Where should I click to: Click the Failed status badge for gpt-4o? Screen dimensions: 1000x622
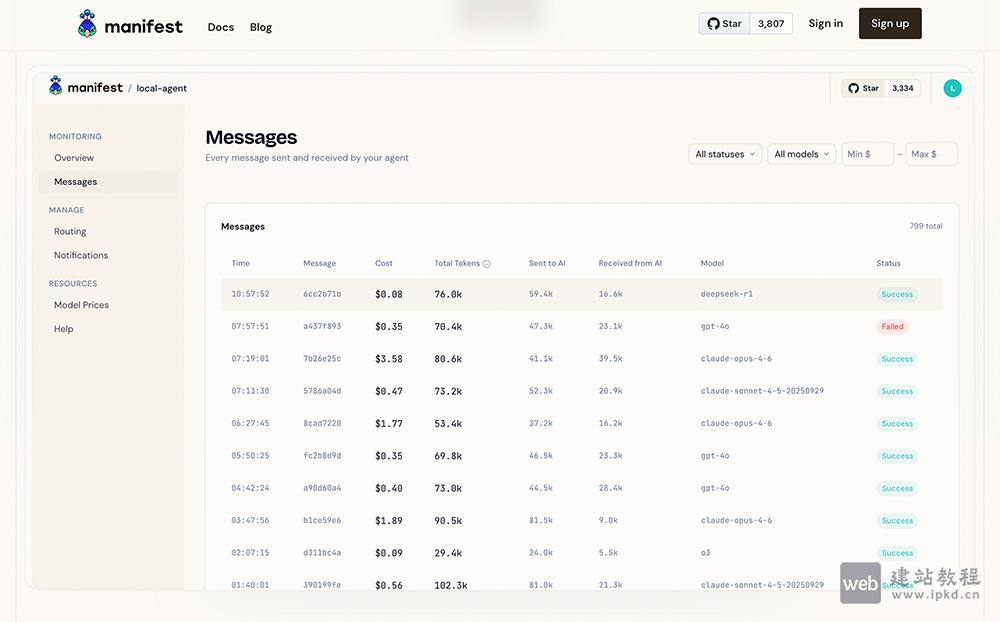(x=892, y=327)
